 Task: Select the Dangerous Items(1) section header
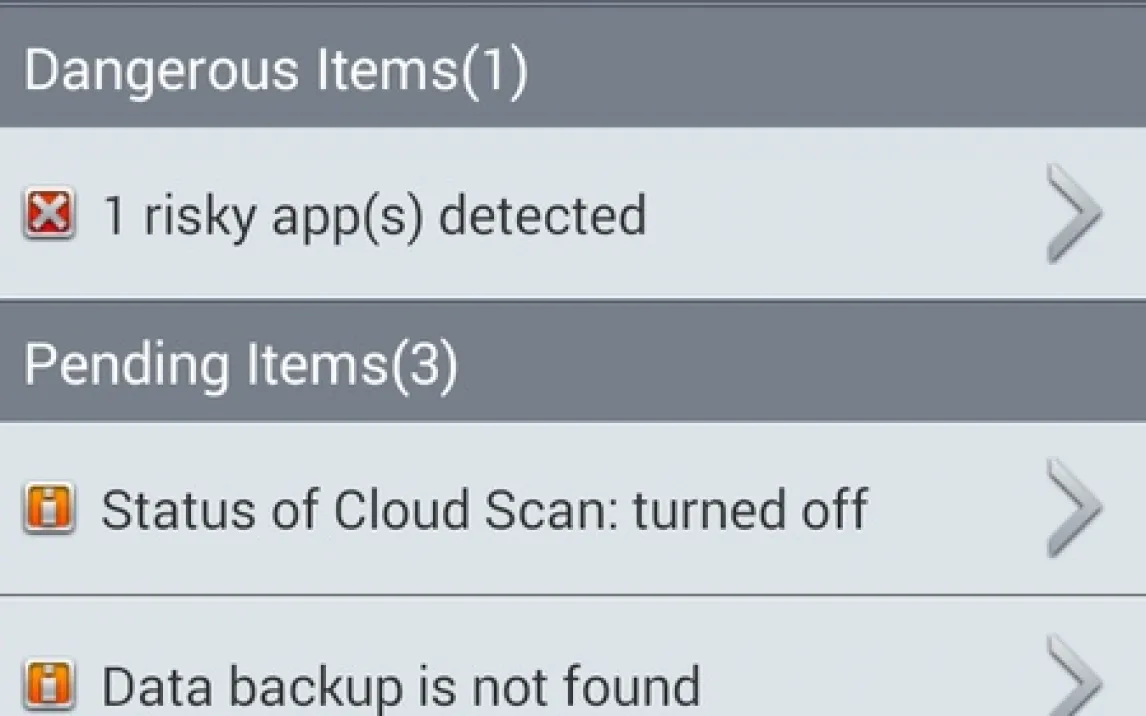point(573,67)
